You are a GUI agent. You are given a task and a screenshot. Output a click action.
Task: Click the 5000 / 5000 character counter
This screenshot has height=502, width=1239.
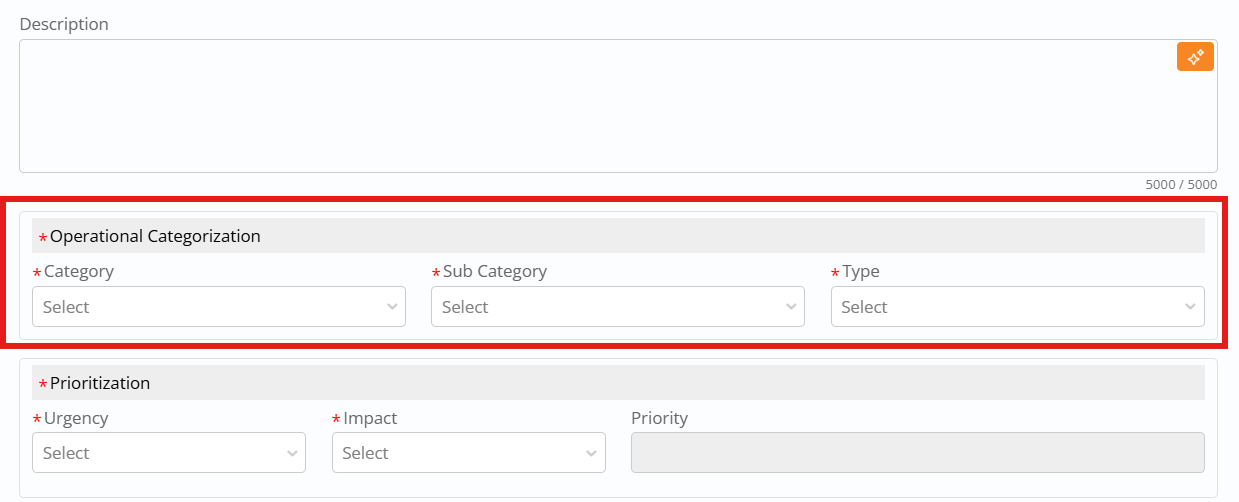point(1181,185)
